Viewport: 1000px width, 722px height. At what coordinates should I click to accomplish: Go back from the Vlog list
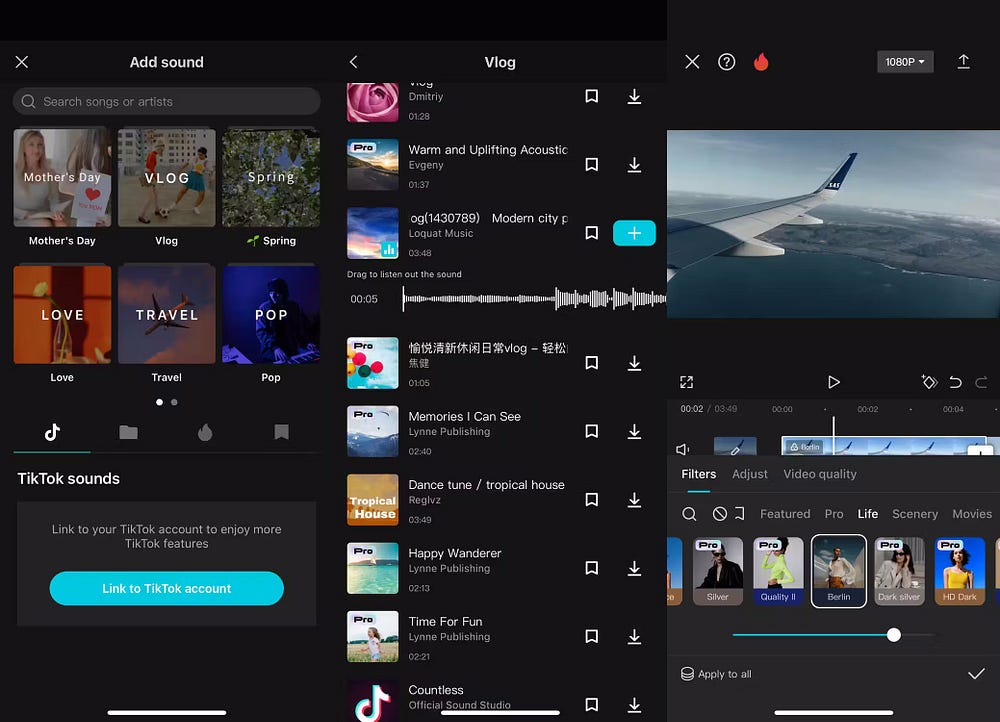[353, 62]
